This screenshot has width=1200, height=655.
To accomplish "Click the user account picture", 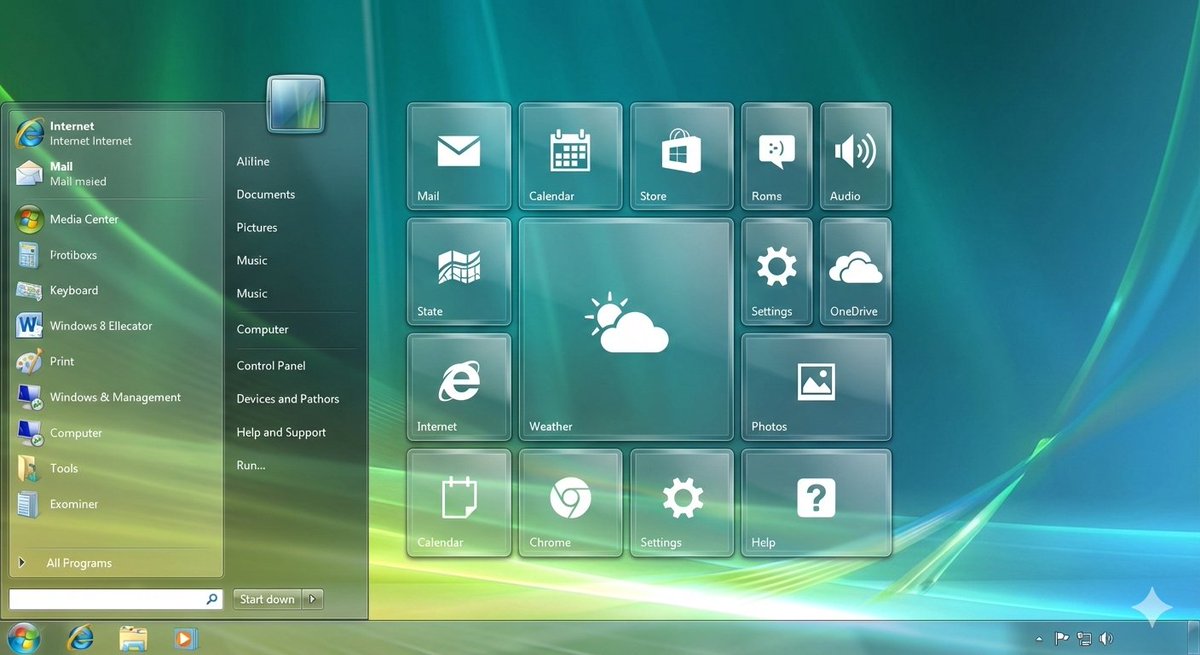I will coord(295,104).
